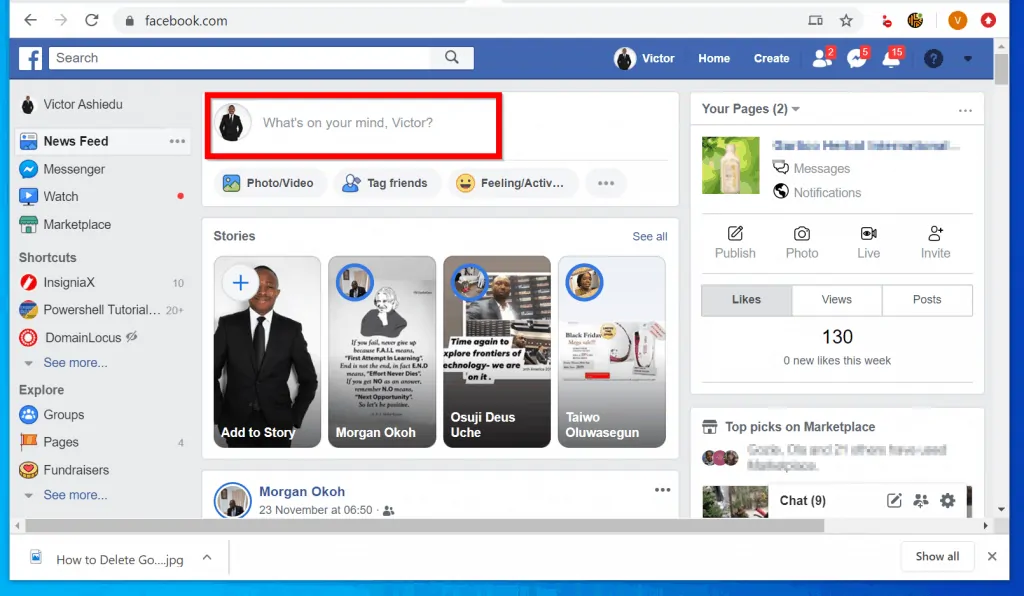
Task: Click Show all in the downloads bar
Action: point(936,556)
